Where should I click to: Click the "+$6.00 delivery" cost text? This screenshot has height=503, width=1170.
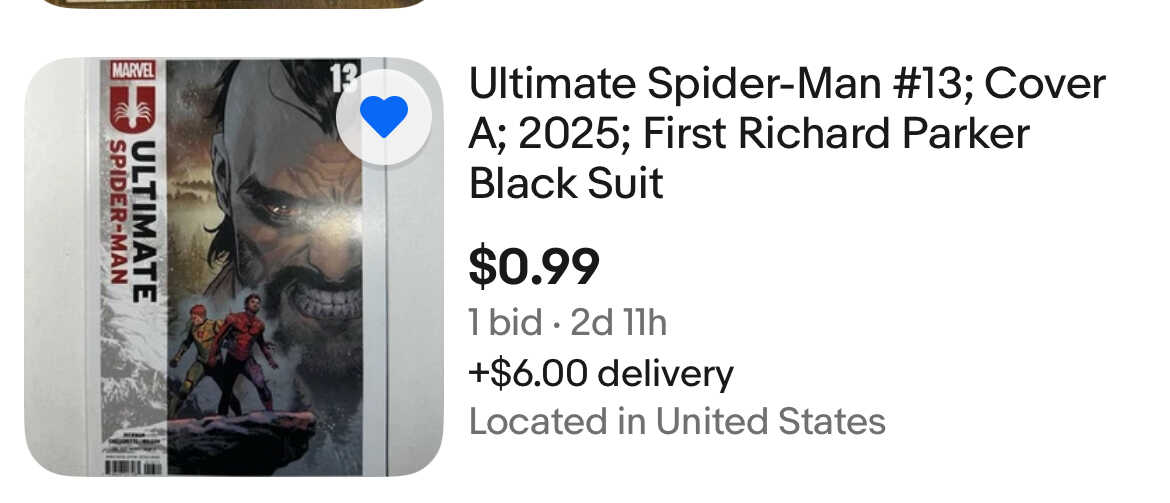click(601, 374)
